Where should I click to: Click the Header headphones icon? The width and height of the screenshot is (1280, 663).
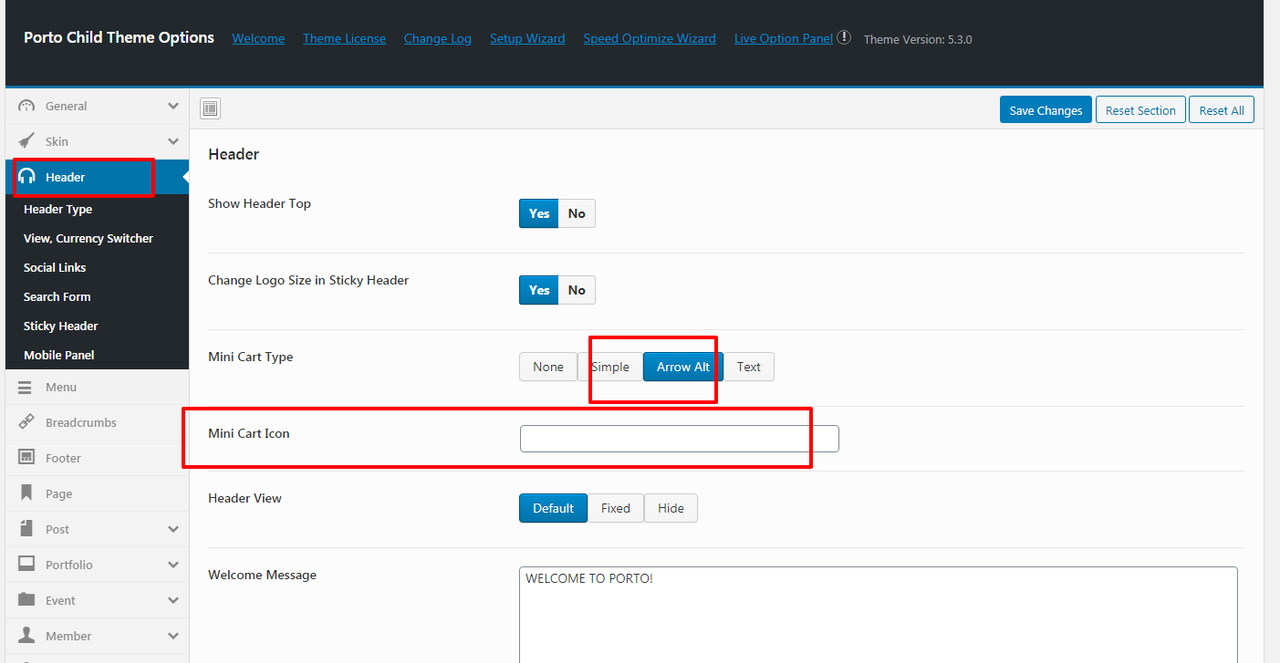(27, 177)
